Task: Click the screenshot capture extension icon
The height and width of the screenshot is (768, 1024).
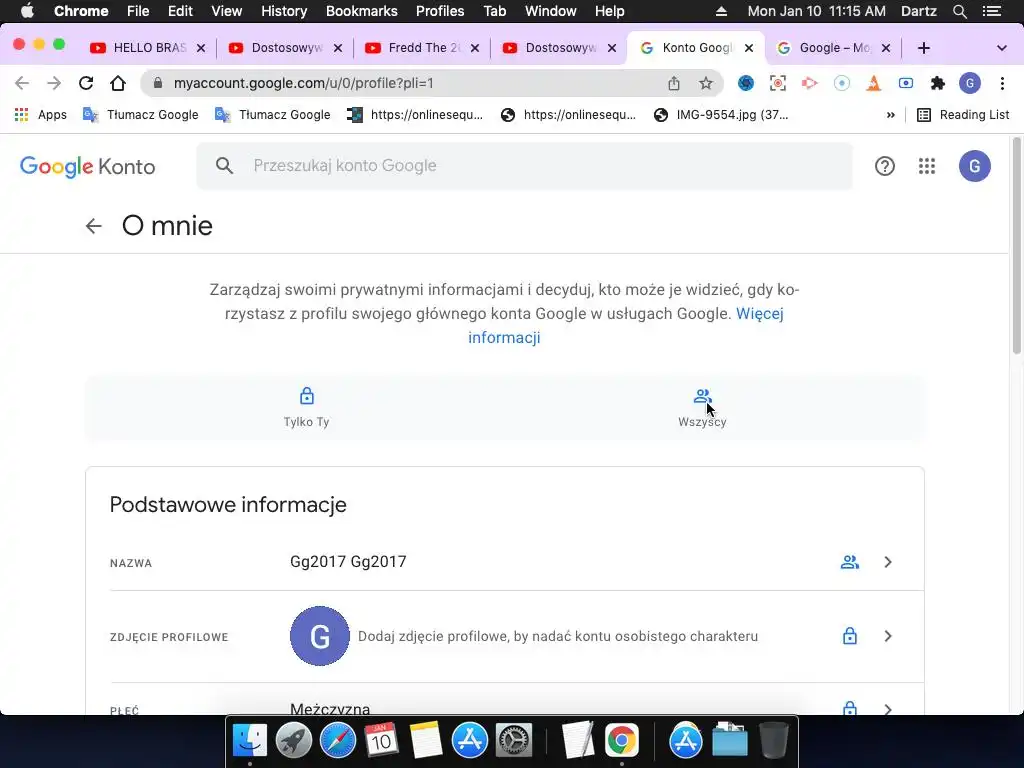Action: click(777, 83)
